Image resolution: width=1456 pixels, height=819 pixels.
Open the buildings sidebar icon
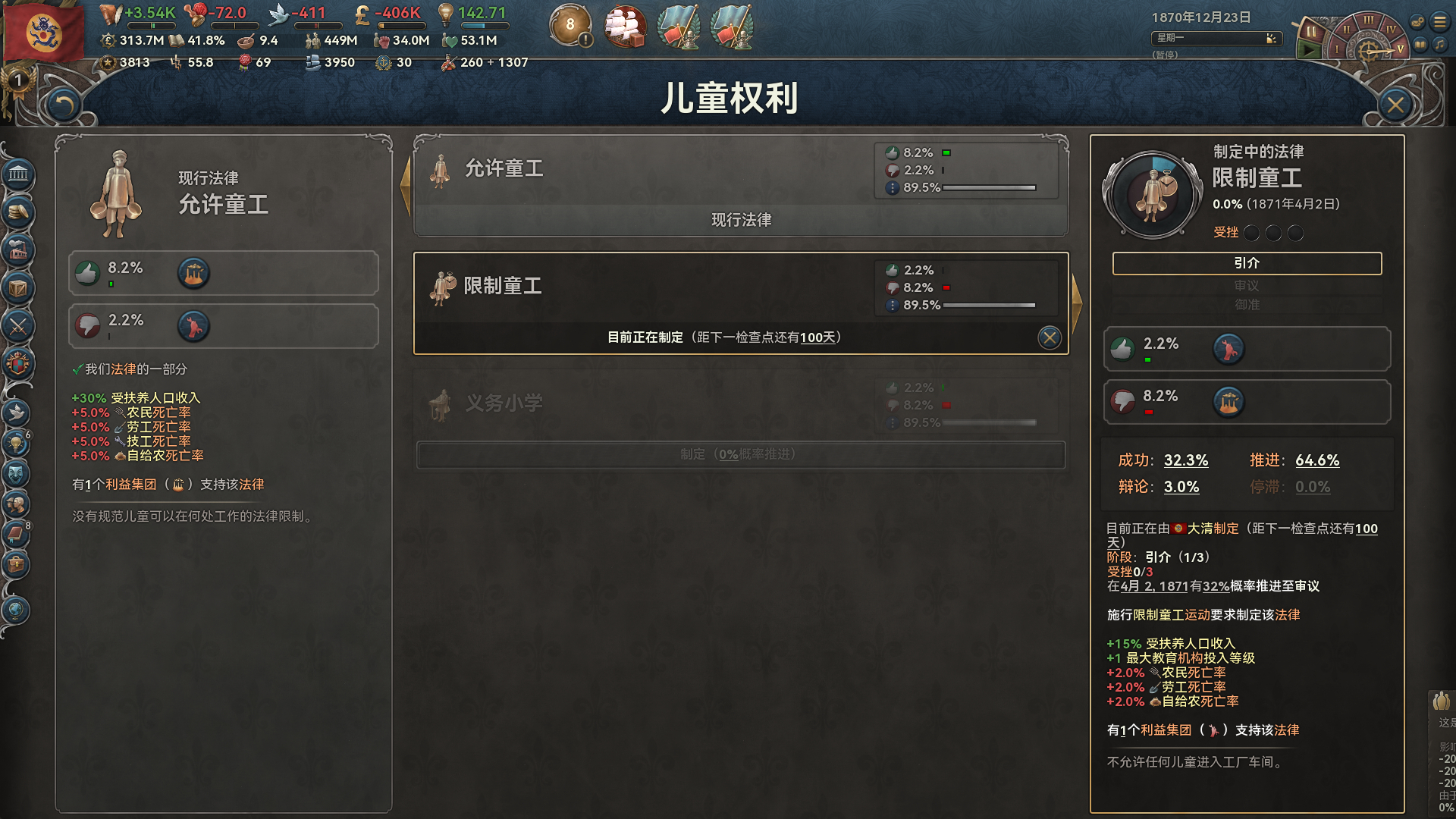pos(18,249)
